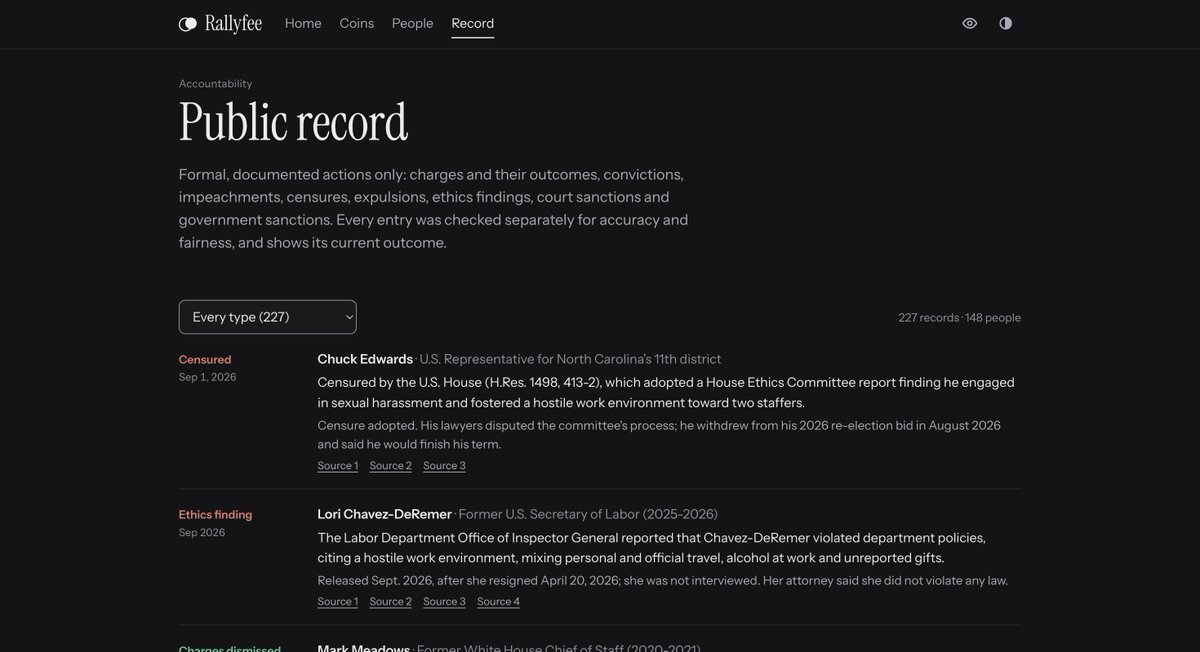Open the Coins tab
1200x652 pixels.
(357, 23)
